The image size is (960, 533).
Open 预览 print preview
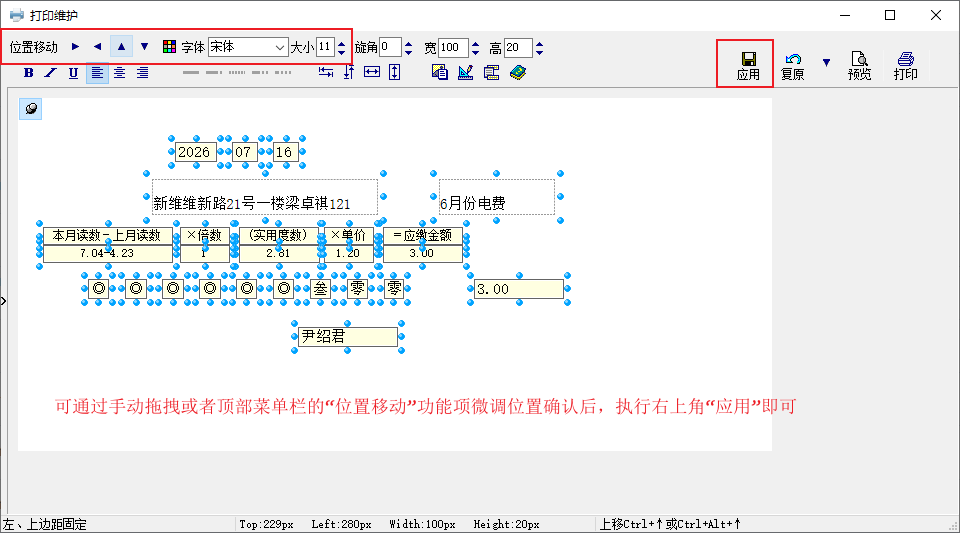[x=860, y=66]
